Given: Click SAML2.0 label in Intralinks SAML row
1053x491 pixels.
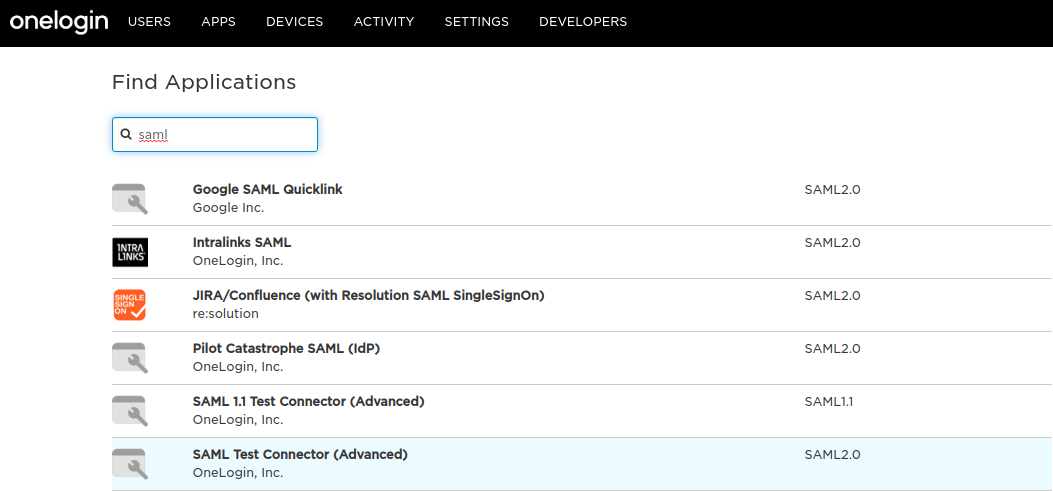Looking at the screenshot, I should coord(832,242).
